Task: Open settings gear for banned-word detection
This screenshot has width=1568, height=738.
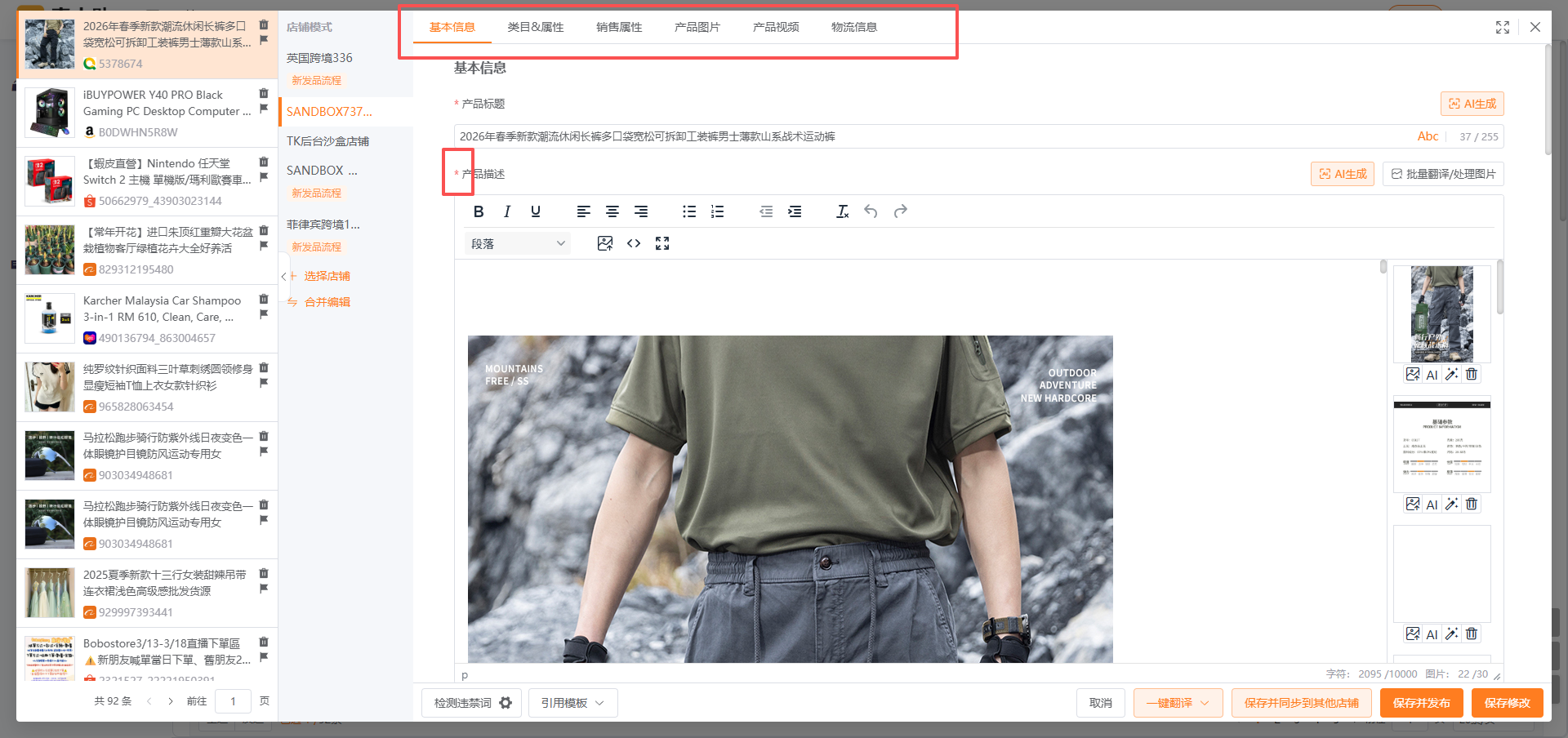Action: (x=506, y=703)
